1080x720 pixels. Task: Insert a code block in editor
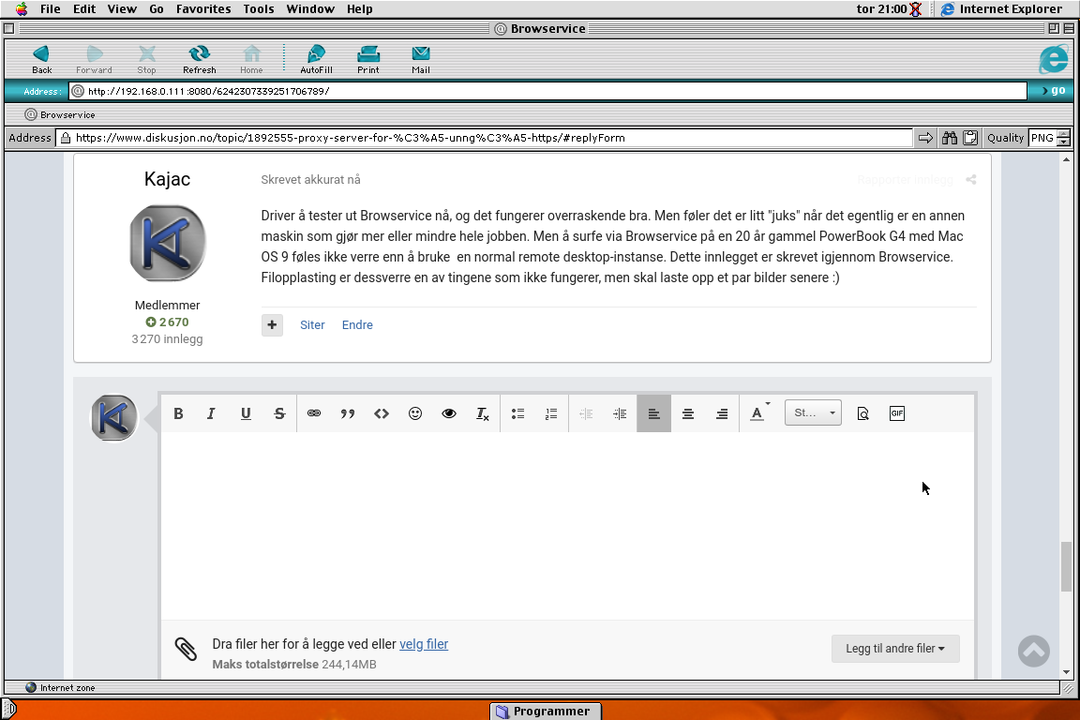382,413
